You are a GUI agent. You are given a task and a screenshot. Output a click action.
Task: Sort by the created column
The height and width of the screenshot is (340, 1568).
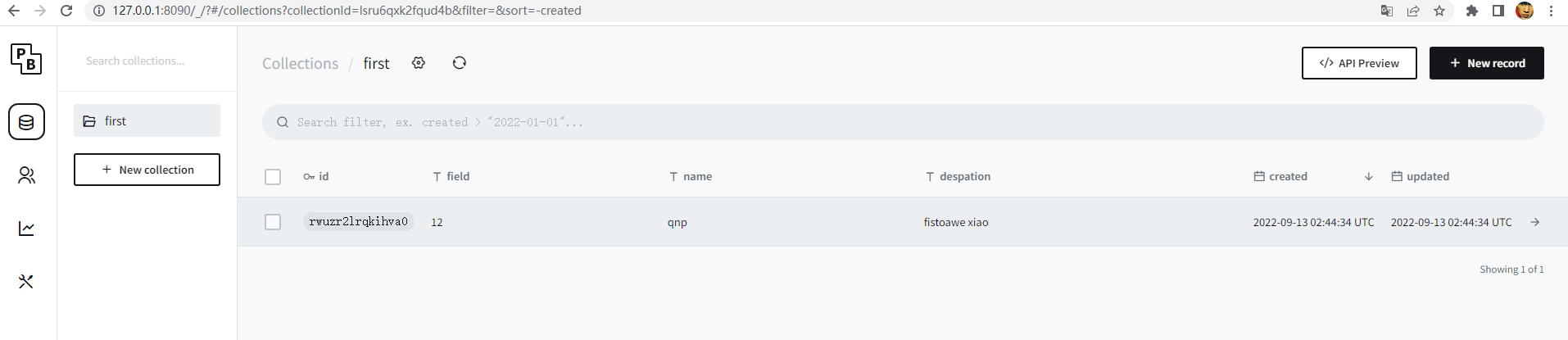click(x=1312, y=176)
